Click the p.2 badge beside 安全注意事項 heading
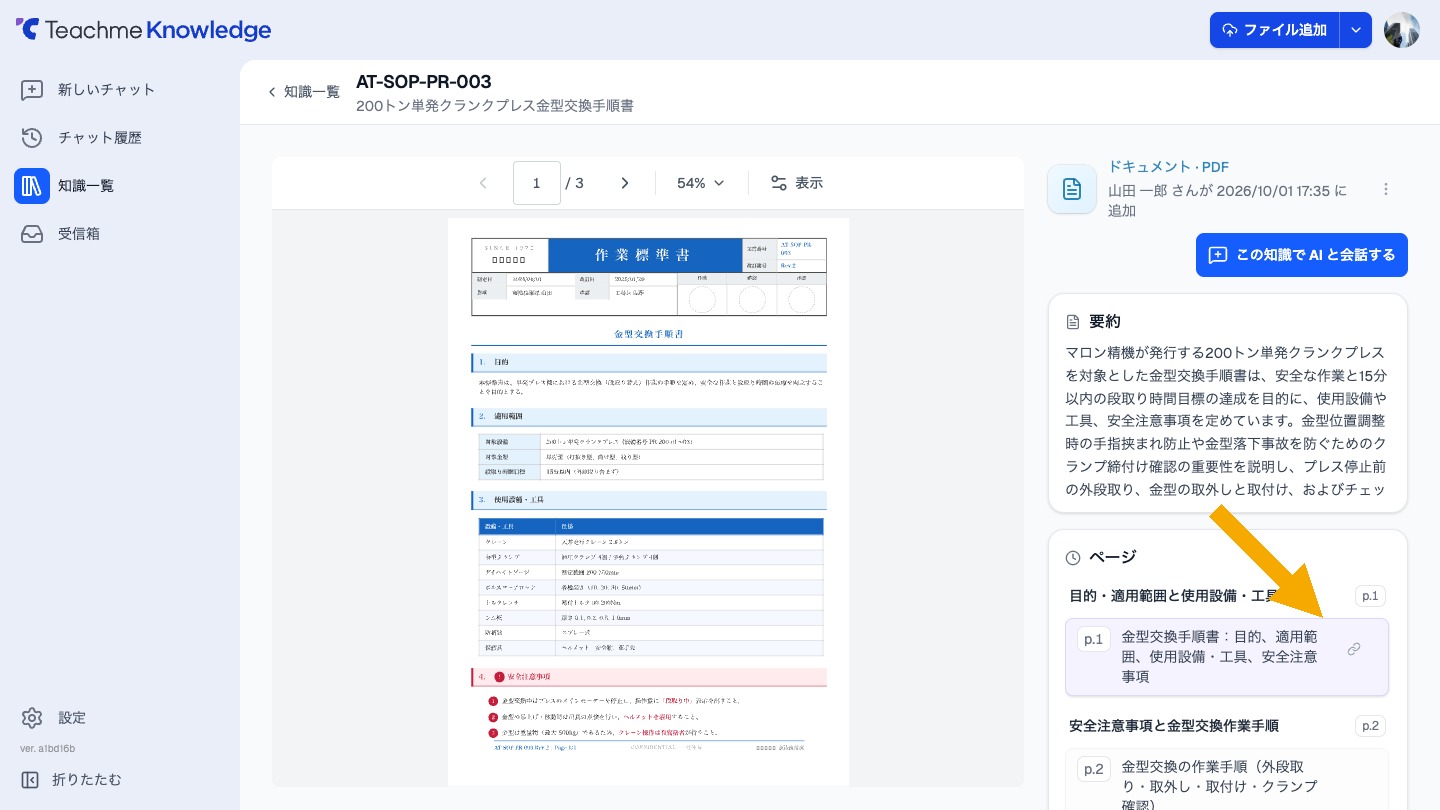 click(x=1370, y=726)
